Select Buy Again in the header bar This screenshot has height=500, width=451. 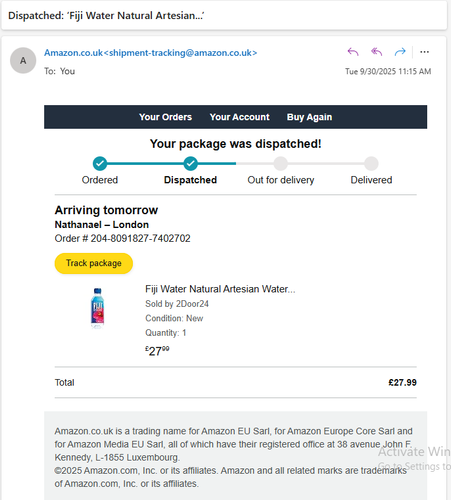[x=309, y=117]
